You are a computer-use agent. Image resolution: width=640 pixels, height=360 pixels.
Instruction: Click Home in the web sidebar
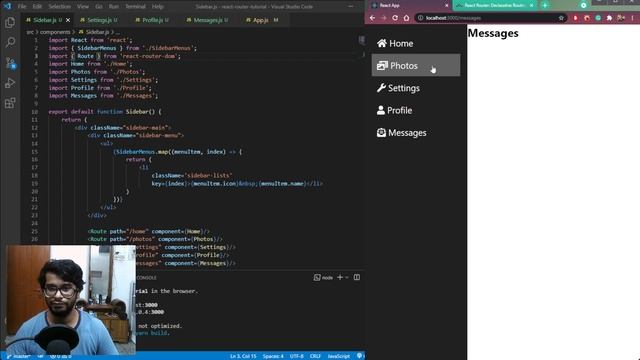pos(416,43)
